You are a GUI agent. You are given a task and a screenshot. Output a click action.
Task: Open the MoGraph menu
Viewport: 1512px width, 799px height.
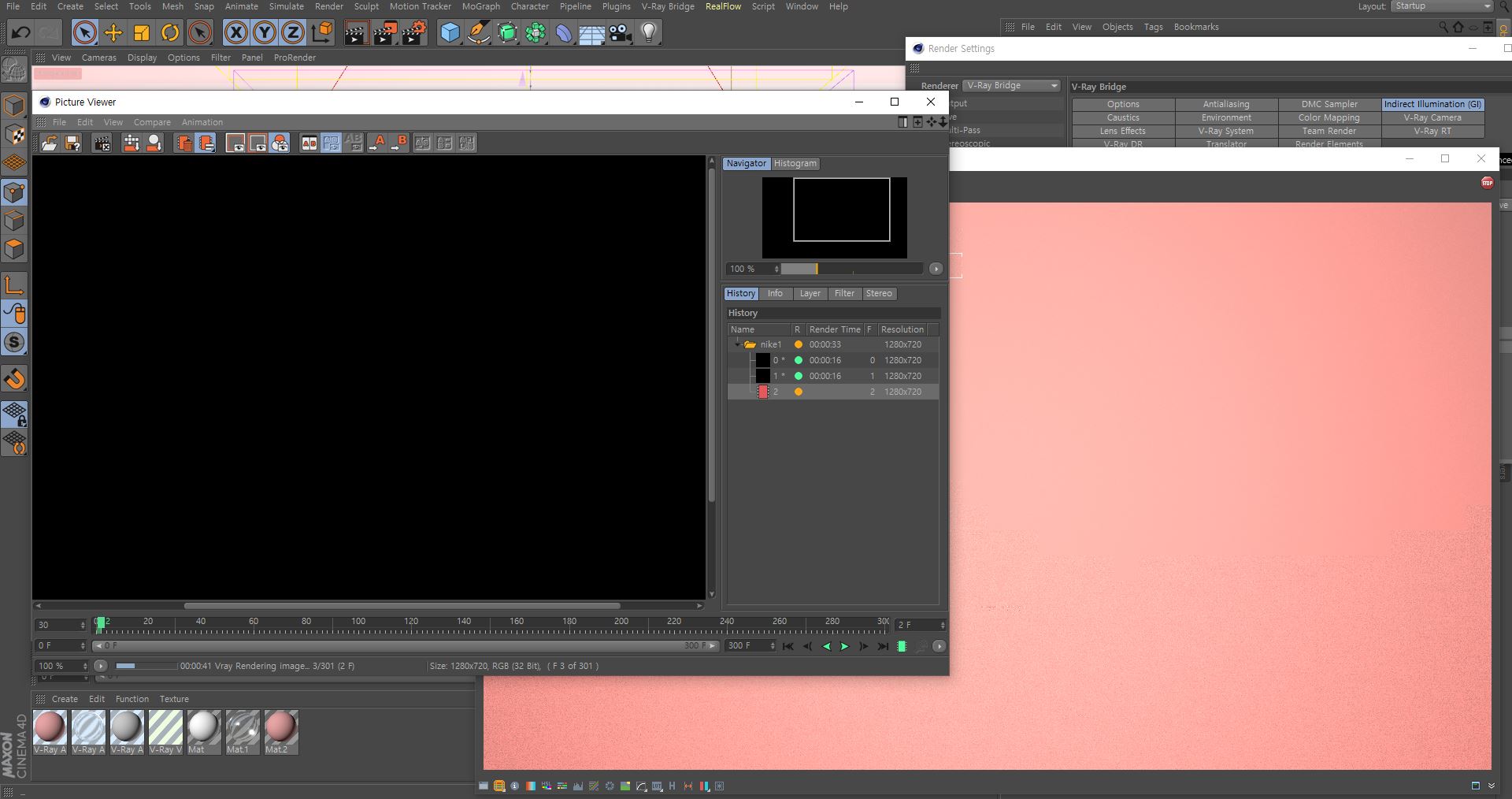481,6
